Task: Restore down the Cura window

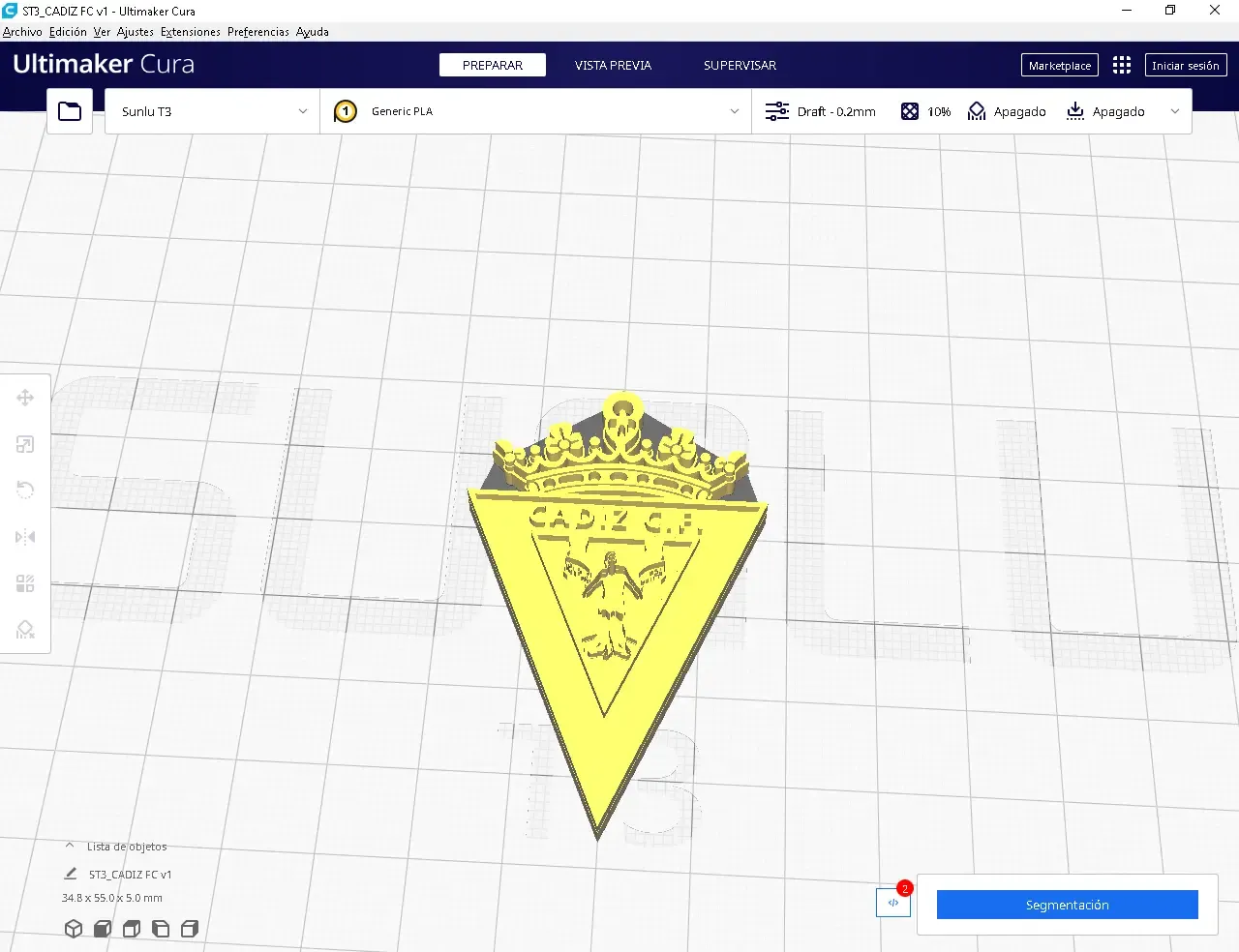Action: coord(1170,11)
